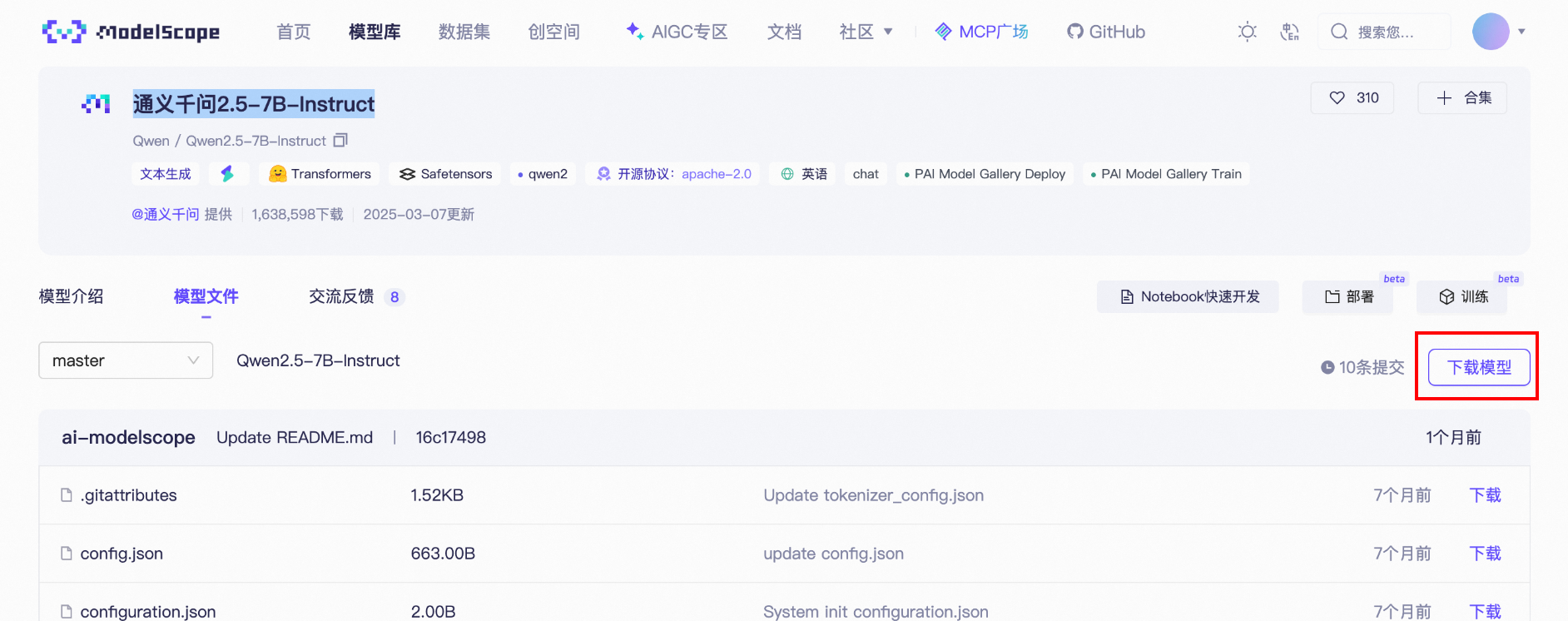Click the 英语 language tag
Screen dimensions: 1568x621
[804, 173]
